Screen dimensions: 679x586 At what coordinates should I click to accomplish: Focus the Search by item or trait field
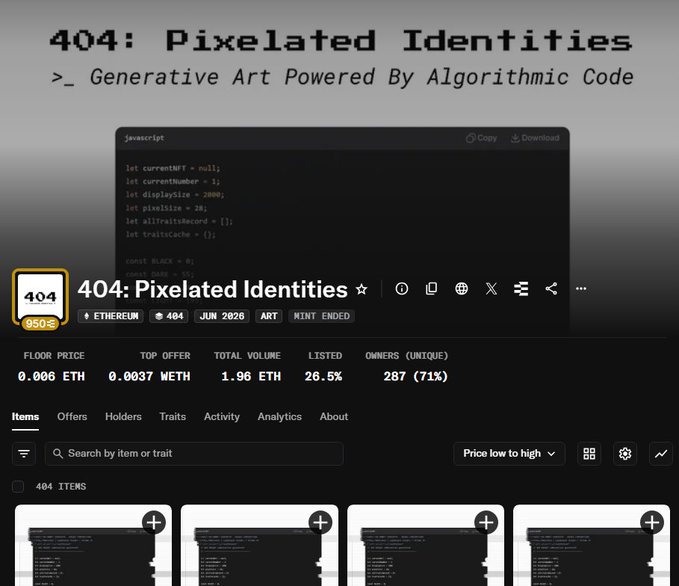[194, 453]
